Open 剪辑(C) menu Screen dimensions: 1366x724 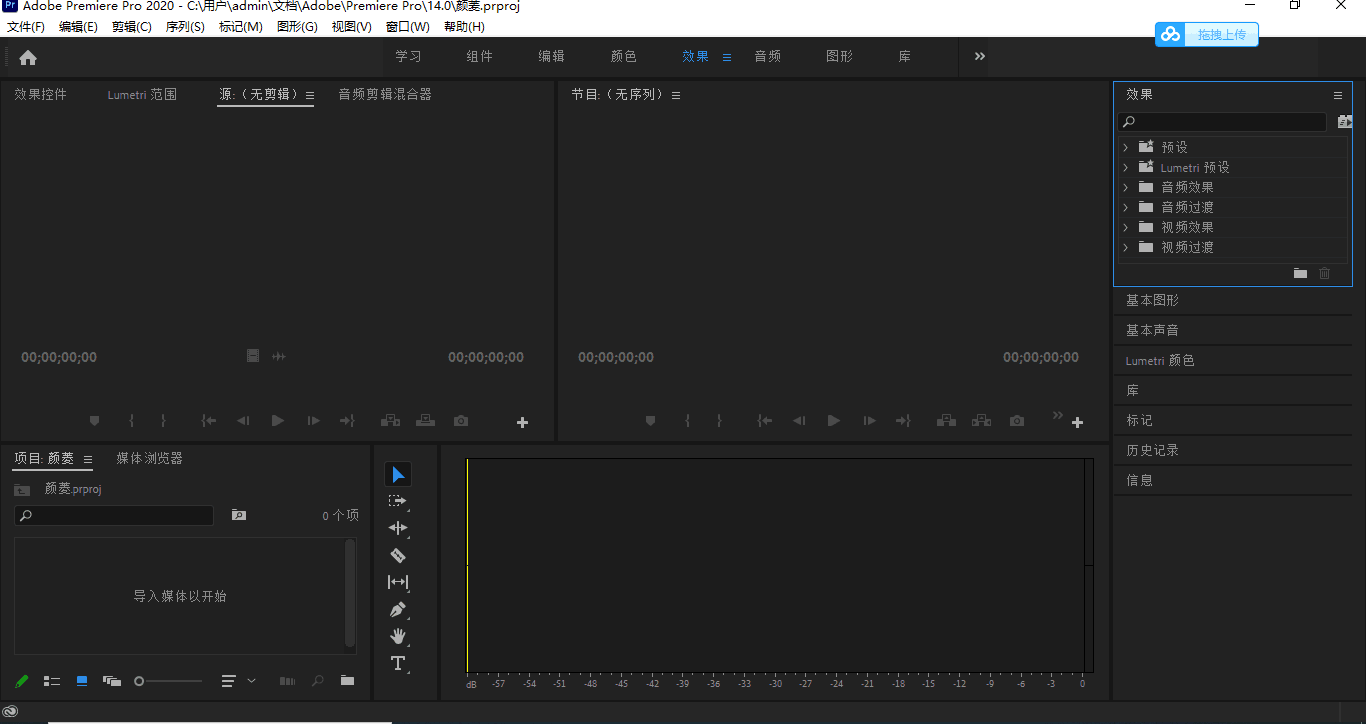click(x=132, y=27)
